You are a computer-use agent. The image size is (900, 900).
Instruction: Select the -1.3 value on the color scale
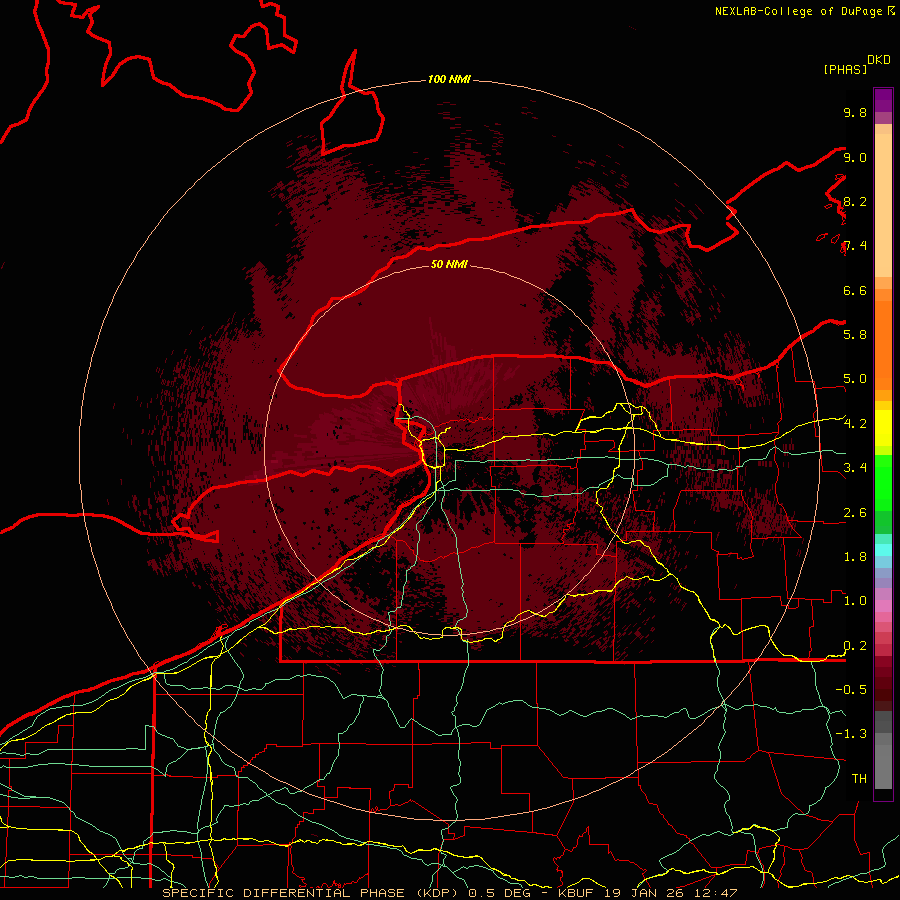(x=851, y=734)
